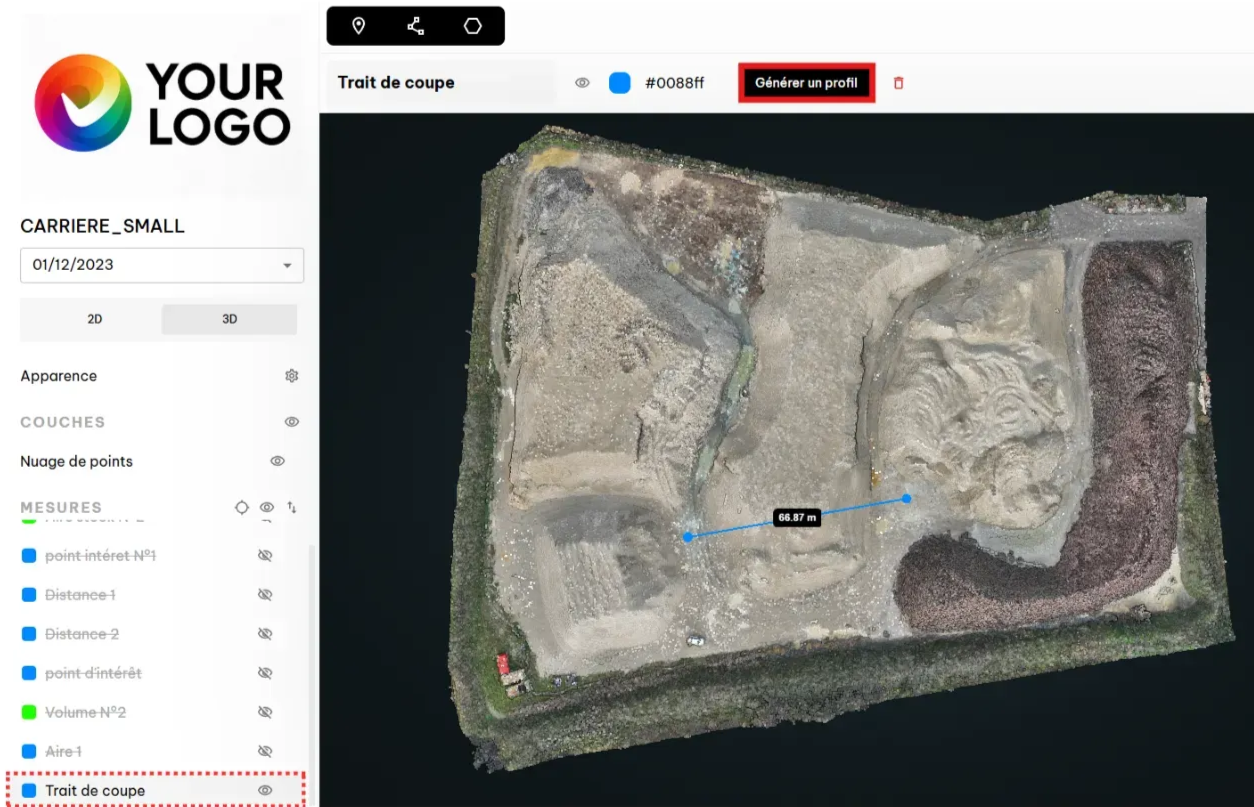Show the Volume N°2 measure

265,712
